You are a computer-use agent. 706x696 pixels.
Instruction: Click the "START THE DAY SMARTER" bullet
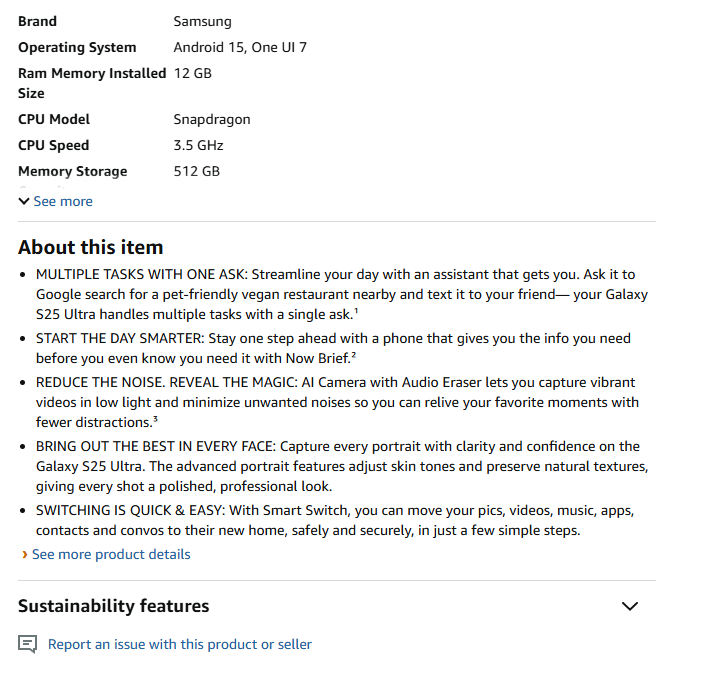(x=333, y=348)
